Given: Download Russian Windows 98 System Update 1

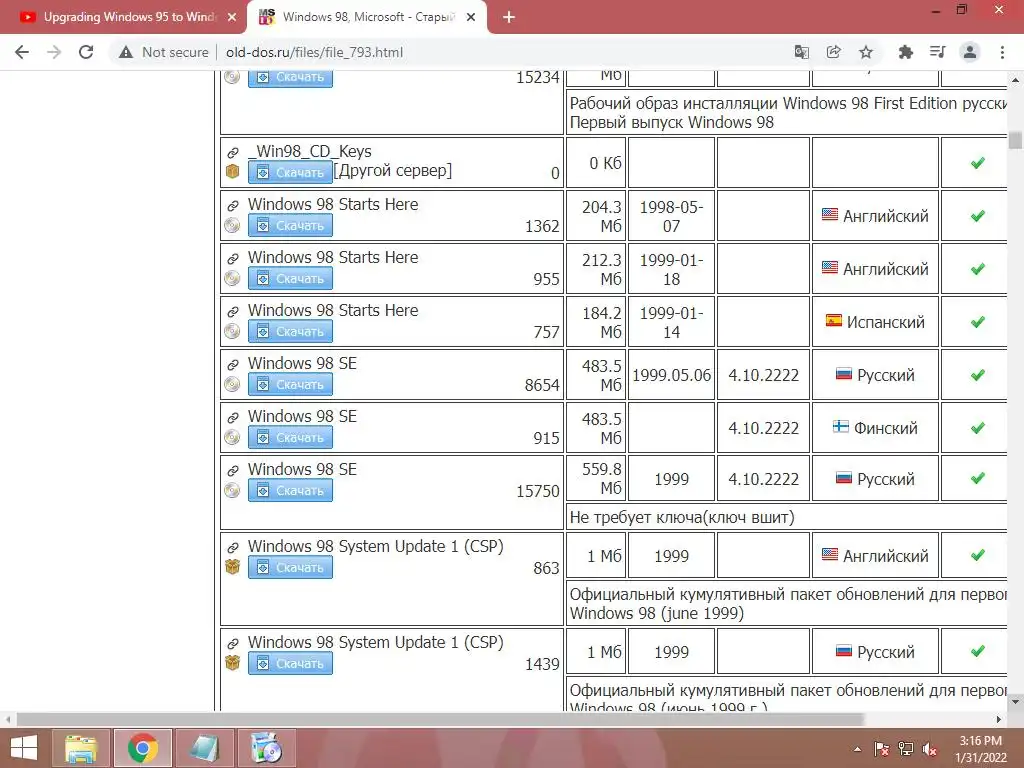Looking at the screenshot, I should coord(290,664).
